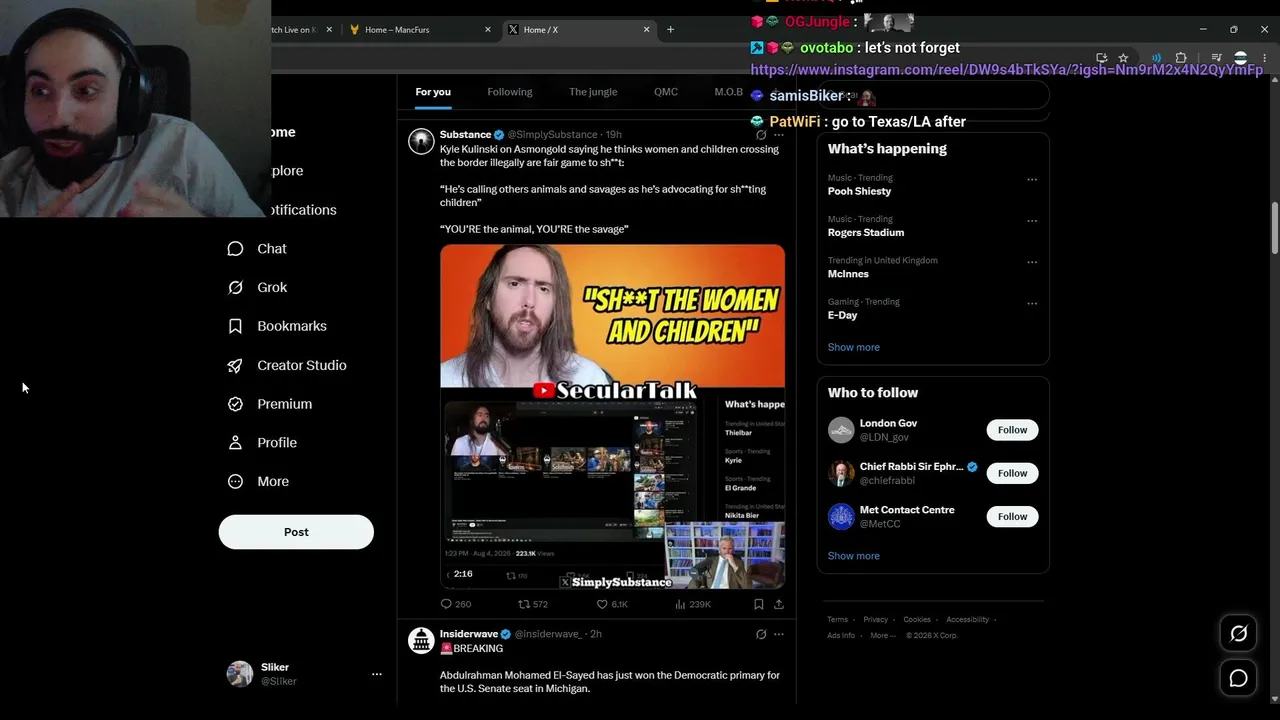This screenshot has height=720, width=1280.
Task: Play the SecularTalk video in Substance post
Action: click(612, 417)
